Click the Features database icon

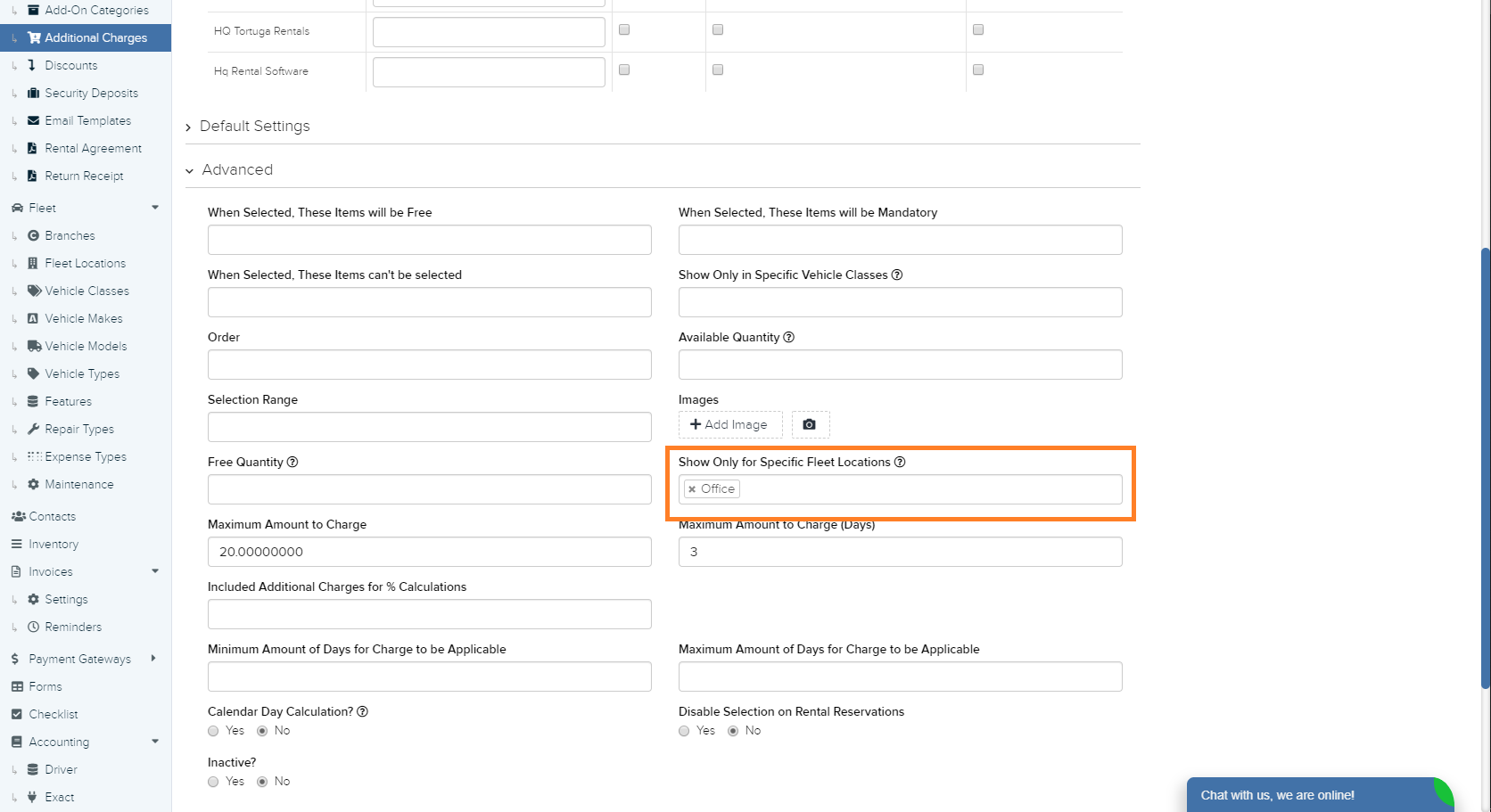click(x=33, y=401)
